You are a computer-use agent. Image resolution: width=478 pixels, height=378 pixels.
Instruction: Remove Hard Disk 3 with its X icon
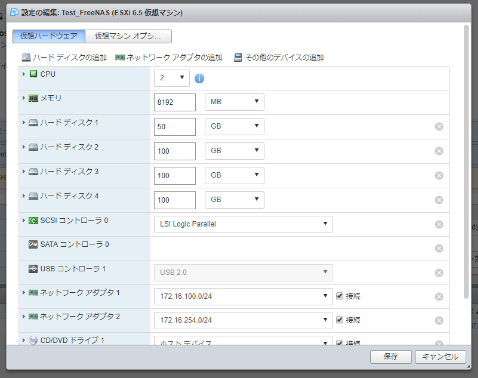point(439,175)
